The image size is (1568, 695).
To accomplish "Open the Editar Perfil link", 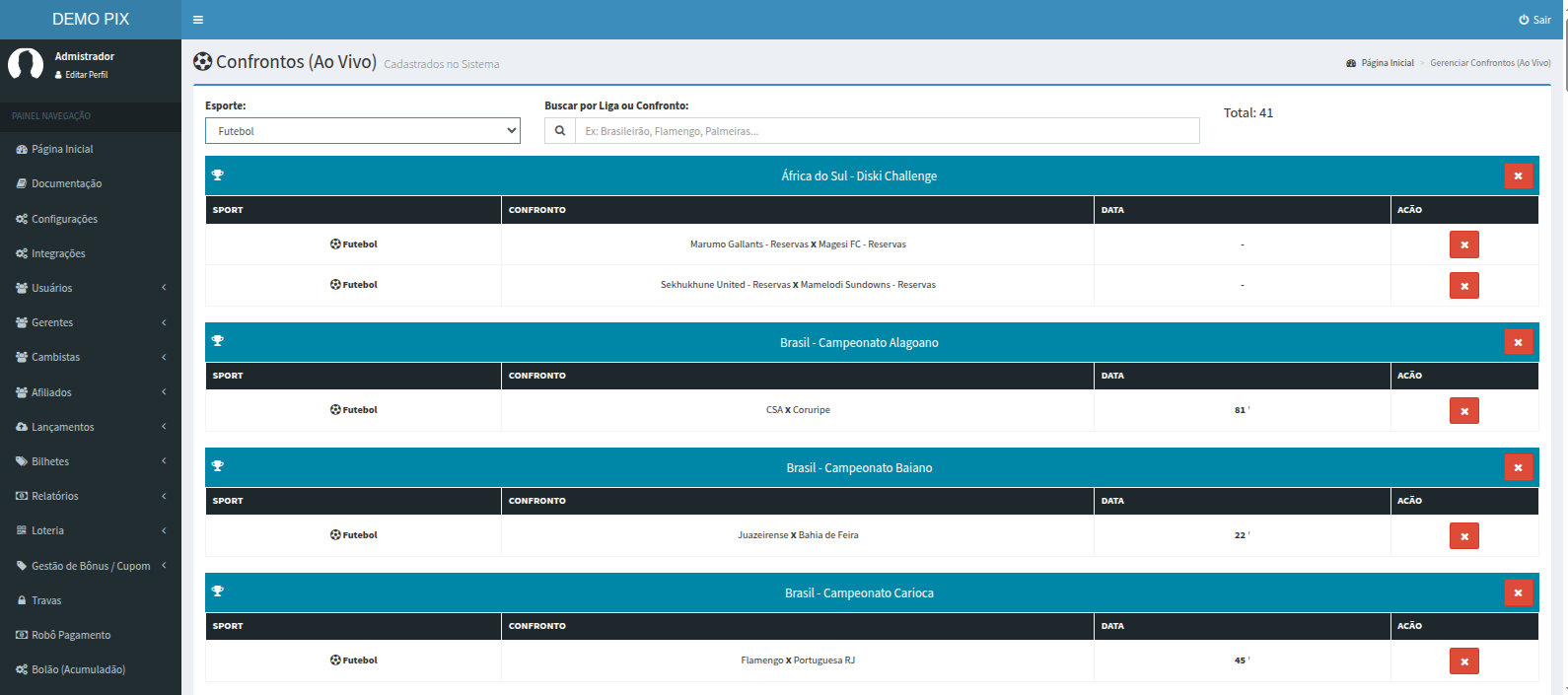I will (x=86, y=75).
